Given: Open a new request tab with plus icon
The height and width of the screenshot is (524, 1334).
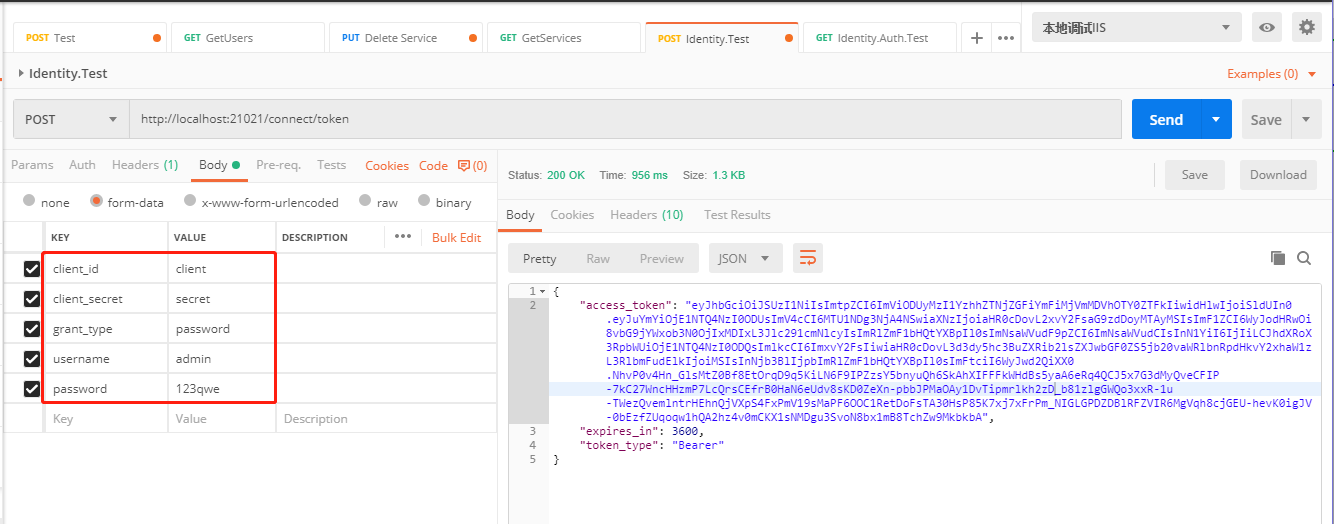Looking at the screenshot, I should coord(976,38).
